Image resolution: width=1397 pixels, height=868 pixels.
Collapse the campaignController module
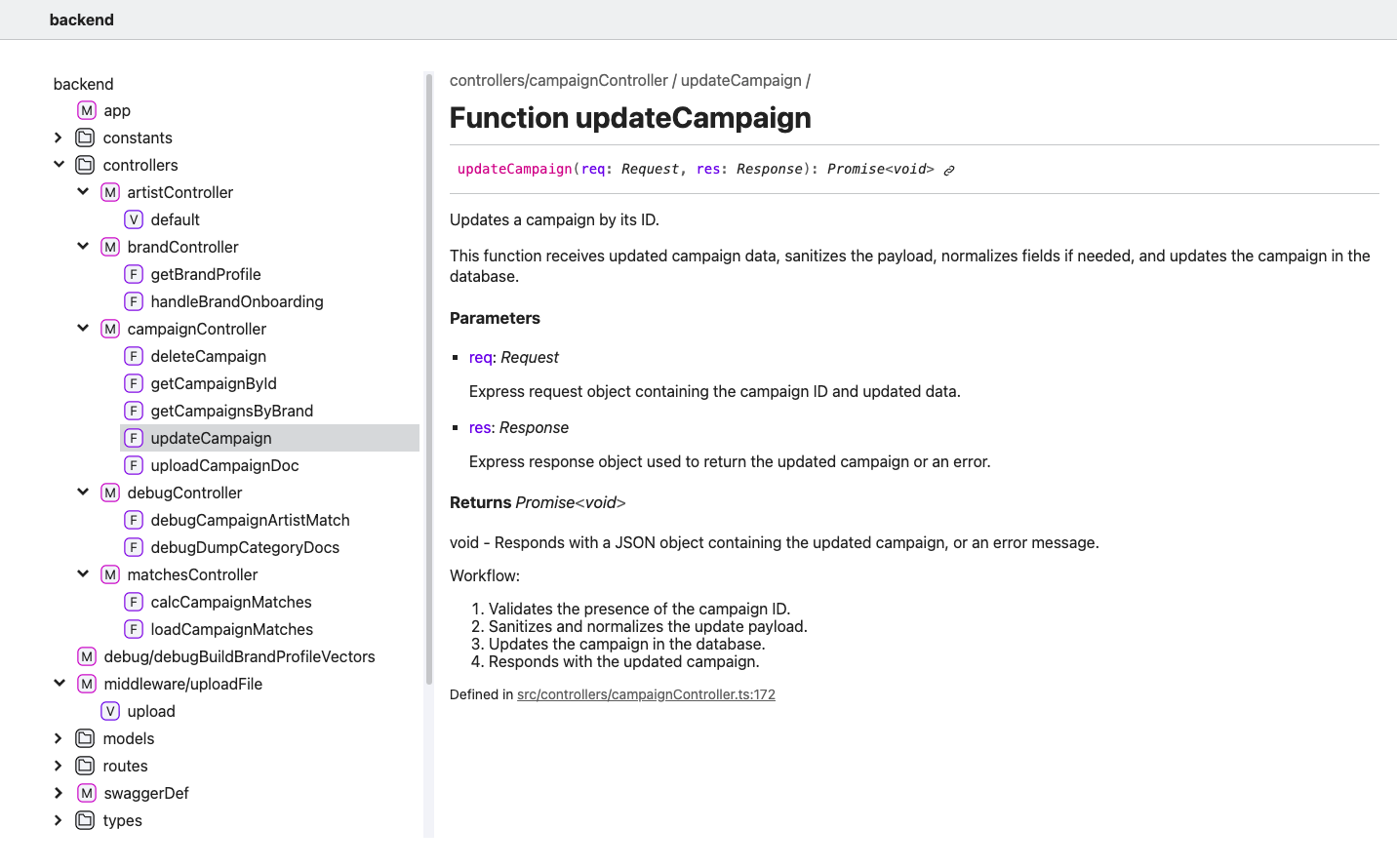tap(83, 329)
